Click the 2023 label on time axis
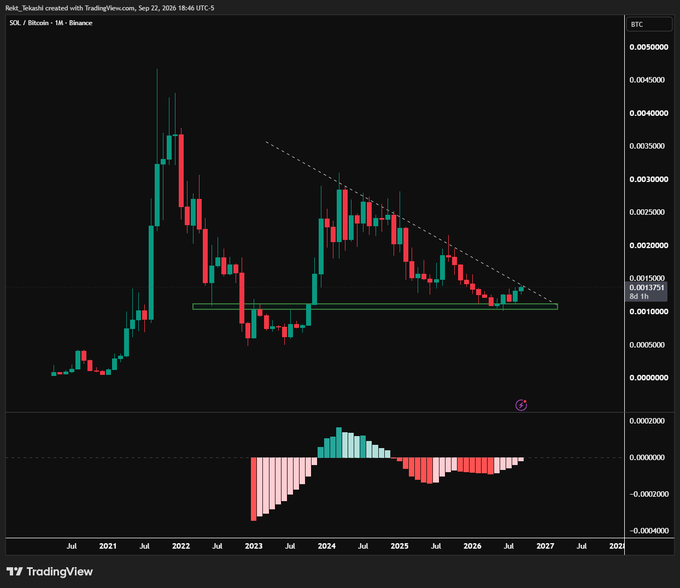 [254, 546]
